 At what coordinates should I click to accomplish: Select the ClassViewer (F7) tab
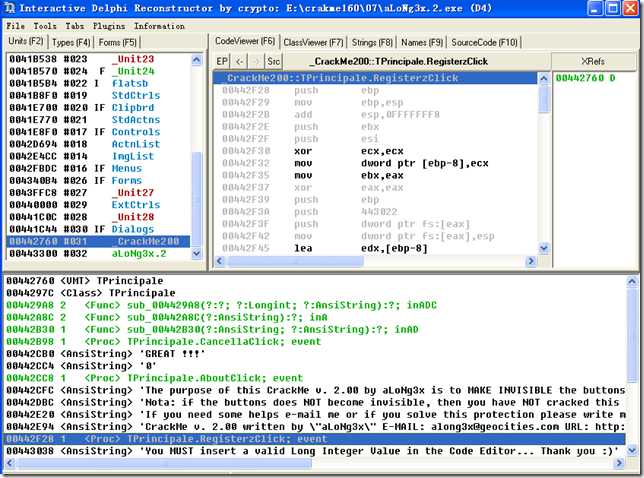(313, 42)
